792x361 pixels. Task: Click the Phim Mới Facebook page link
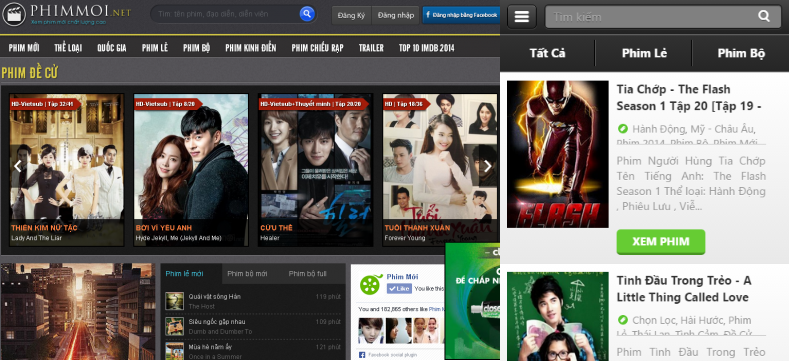(x=402, y=277)
